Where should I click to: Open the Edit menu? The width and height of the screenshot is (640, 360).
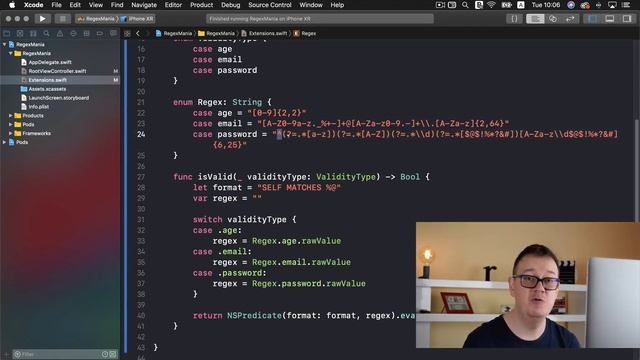[x=75, y=5]
